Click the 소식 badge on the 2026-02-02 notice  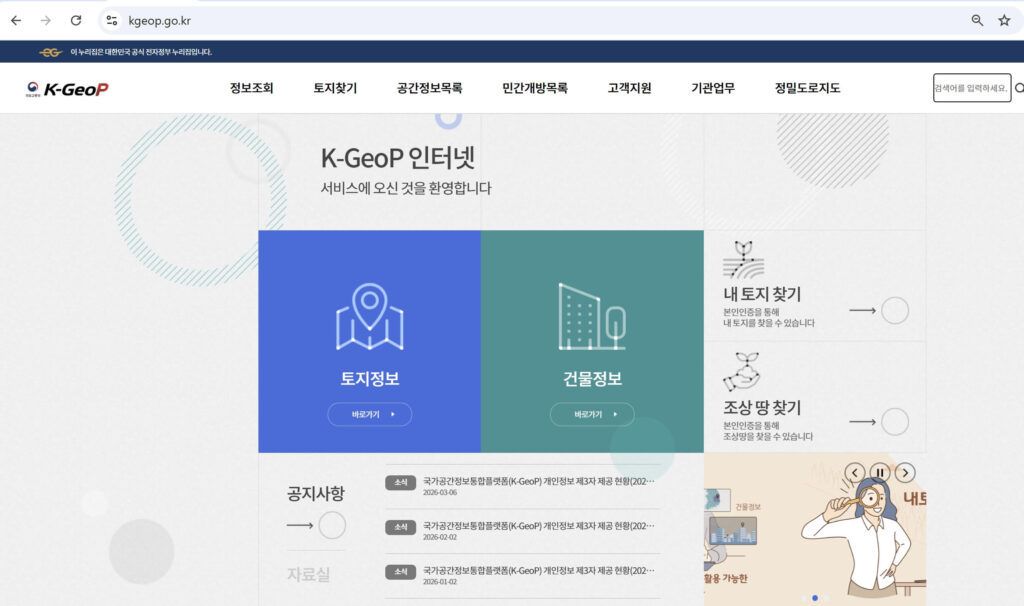click(400, 527)
